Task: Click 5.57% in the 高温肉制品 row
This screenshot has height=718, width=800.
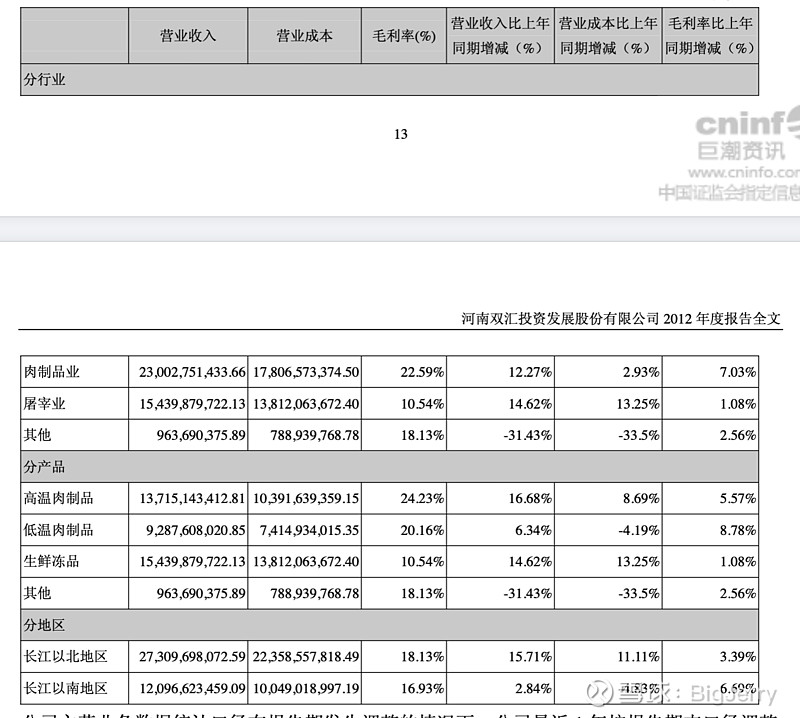Action: coord(738,498)
